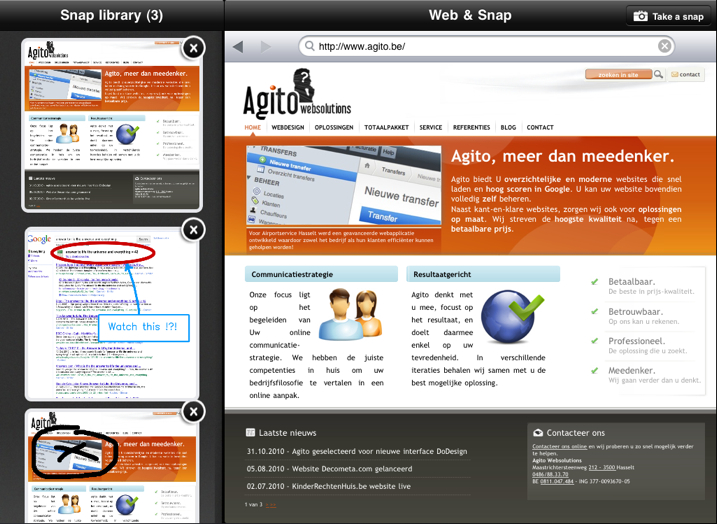This screenshot has width=717, height=524.
Task: Open the Google snap with 'Watch this' note
Action: pyautogui.click(x=112, y=314)
